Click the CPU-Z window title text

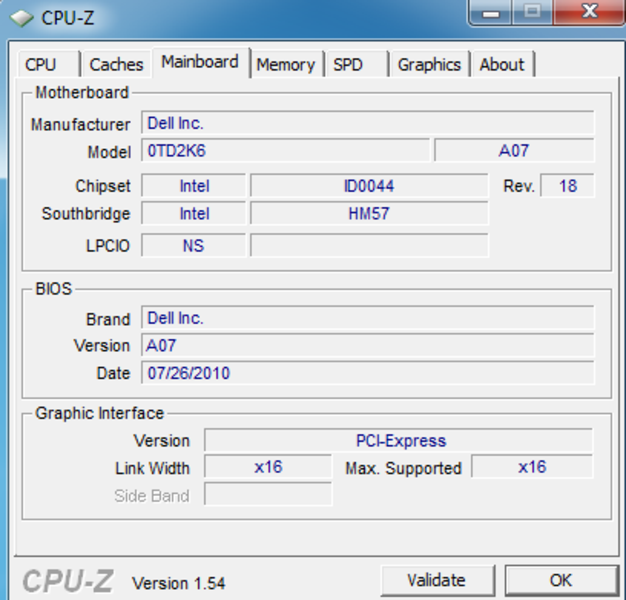click(x=68, y=18)
